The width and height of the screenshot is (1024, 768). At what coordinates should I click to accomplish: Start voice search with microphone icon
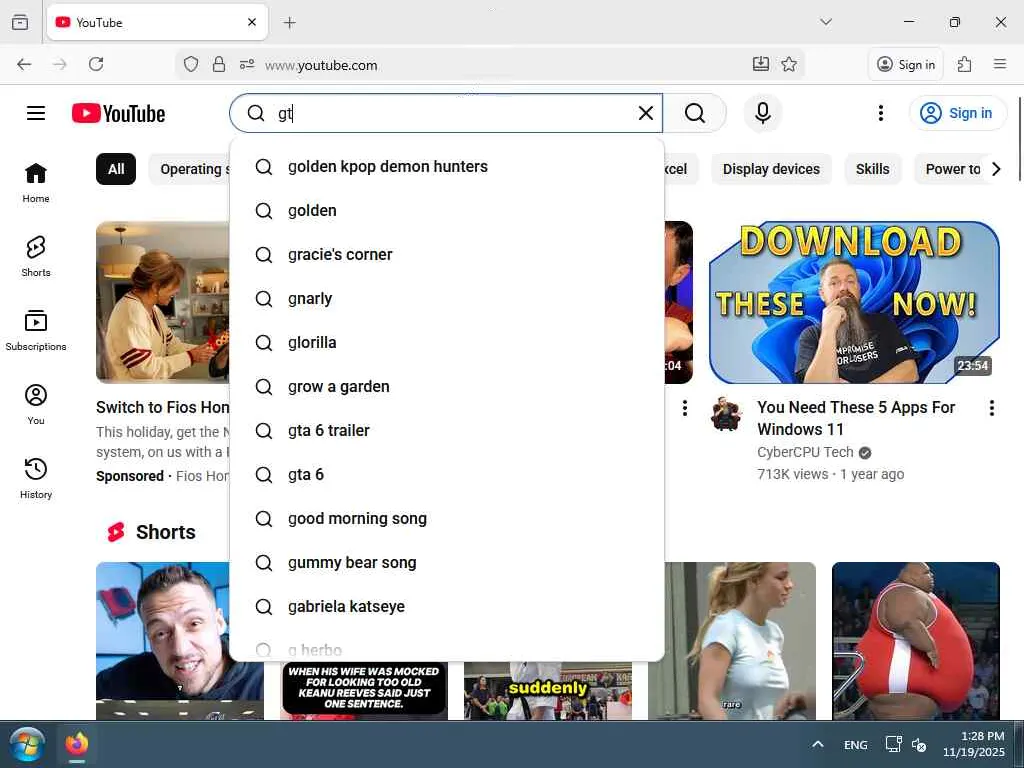(x=762, y=113)
